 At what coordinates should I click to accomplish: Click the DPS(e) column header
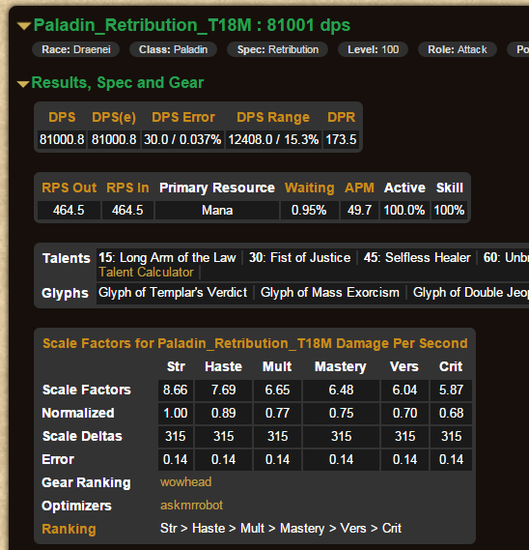[x=114, y=117]
